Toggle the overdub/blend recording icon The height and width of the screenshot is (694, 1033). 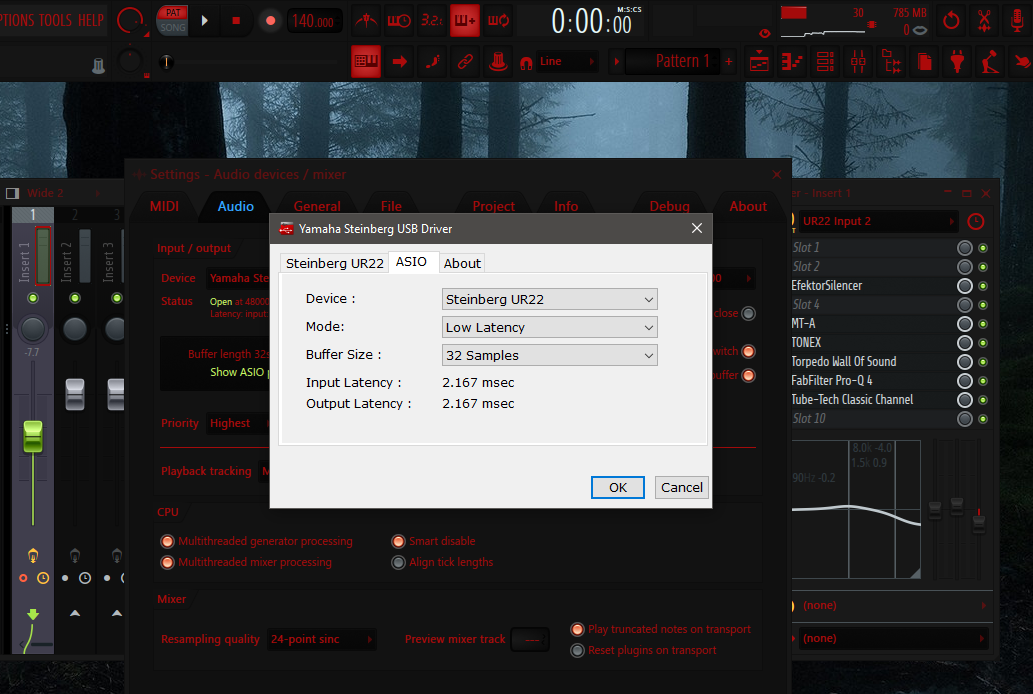[464, 20]
